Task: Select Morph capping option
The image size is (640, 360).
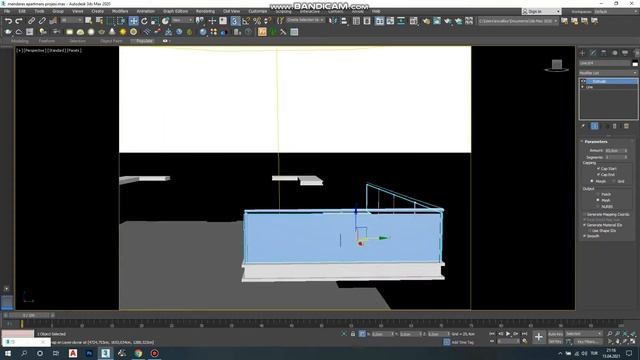Action: click(x=592, y=181)
